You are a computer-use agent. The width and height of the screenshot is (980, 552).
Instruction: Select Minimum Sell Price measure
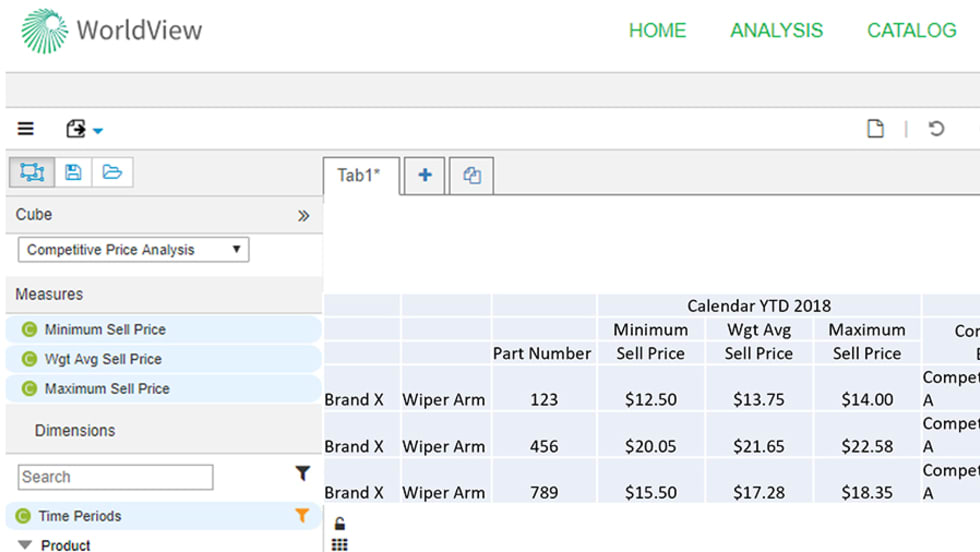click(x=105, y=329)
